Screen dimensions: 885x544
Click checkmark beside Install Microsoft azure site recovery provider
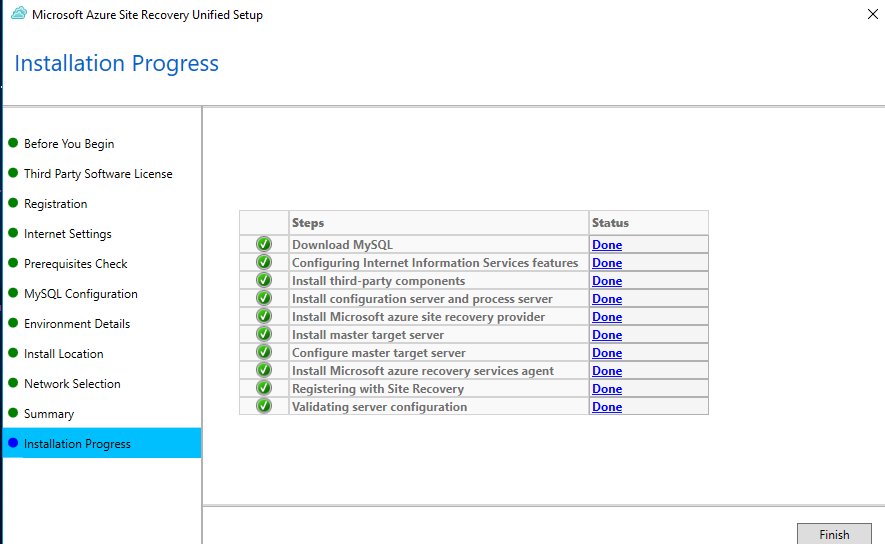point(264,316)
